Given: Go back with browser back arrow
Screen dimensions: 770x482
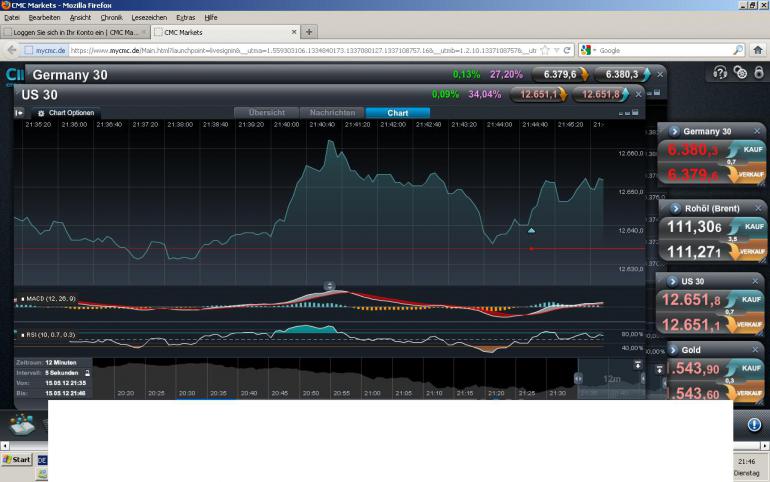Looking at the screenshot, I should 11,50.
